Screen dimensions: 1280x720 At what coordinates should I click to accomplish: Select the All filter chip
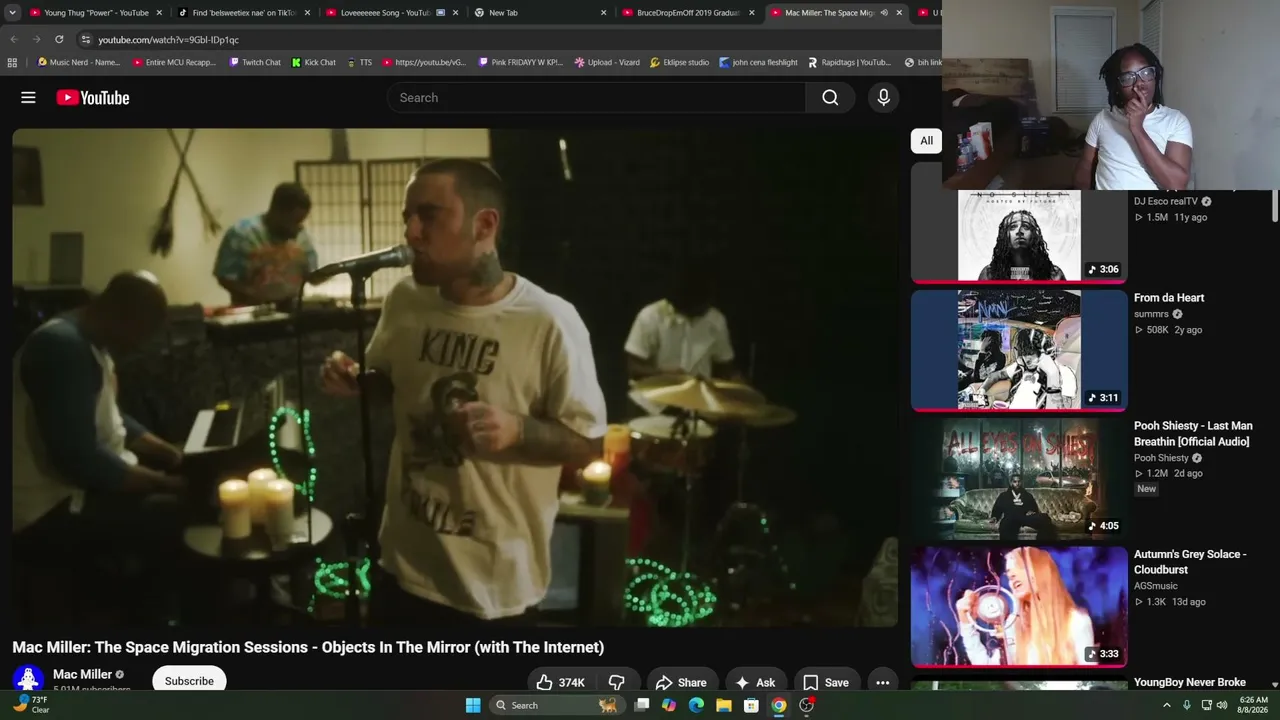click(926, 141)
